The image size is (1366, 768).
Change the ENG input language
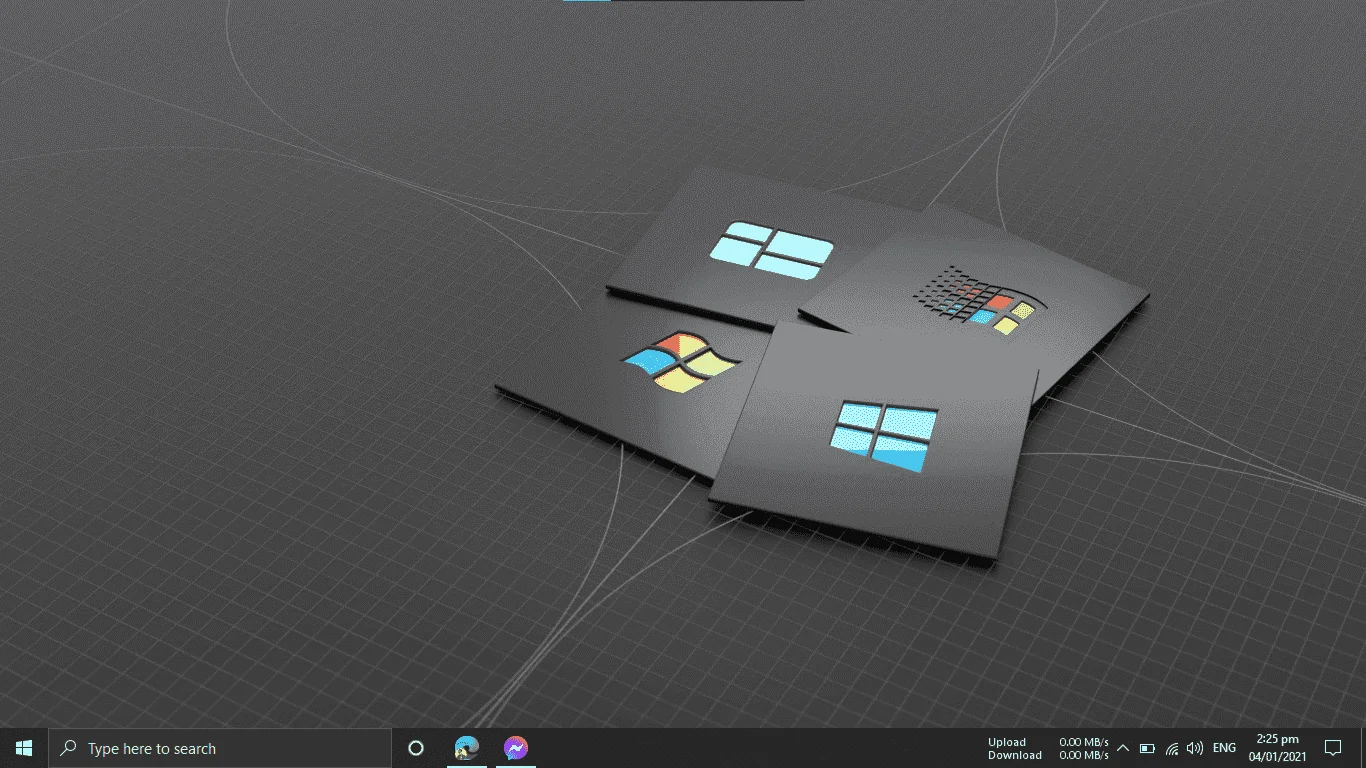point(1224,748)
